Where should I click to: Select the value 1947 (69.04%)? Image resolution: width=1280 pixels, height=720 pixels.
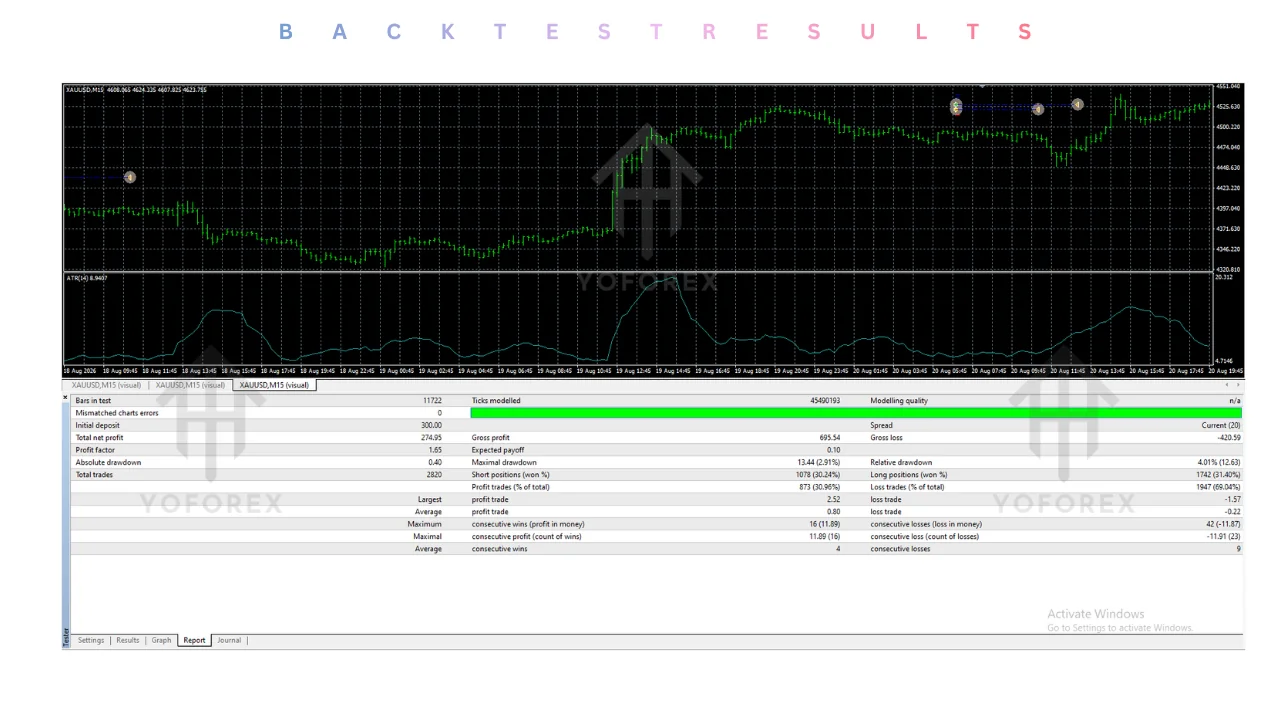click(x=1218, y=487)
